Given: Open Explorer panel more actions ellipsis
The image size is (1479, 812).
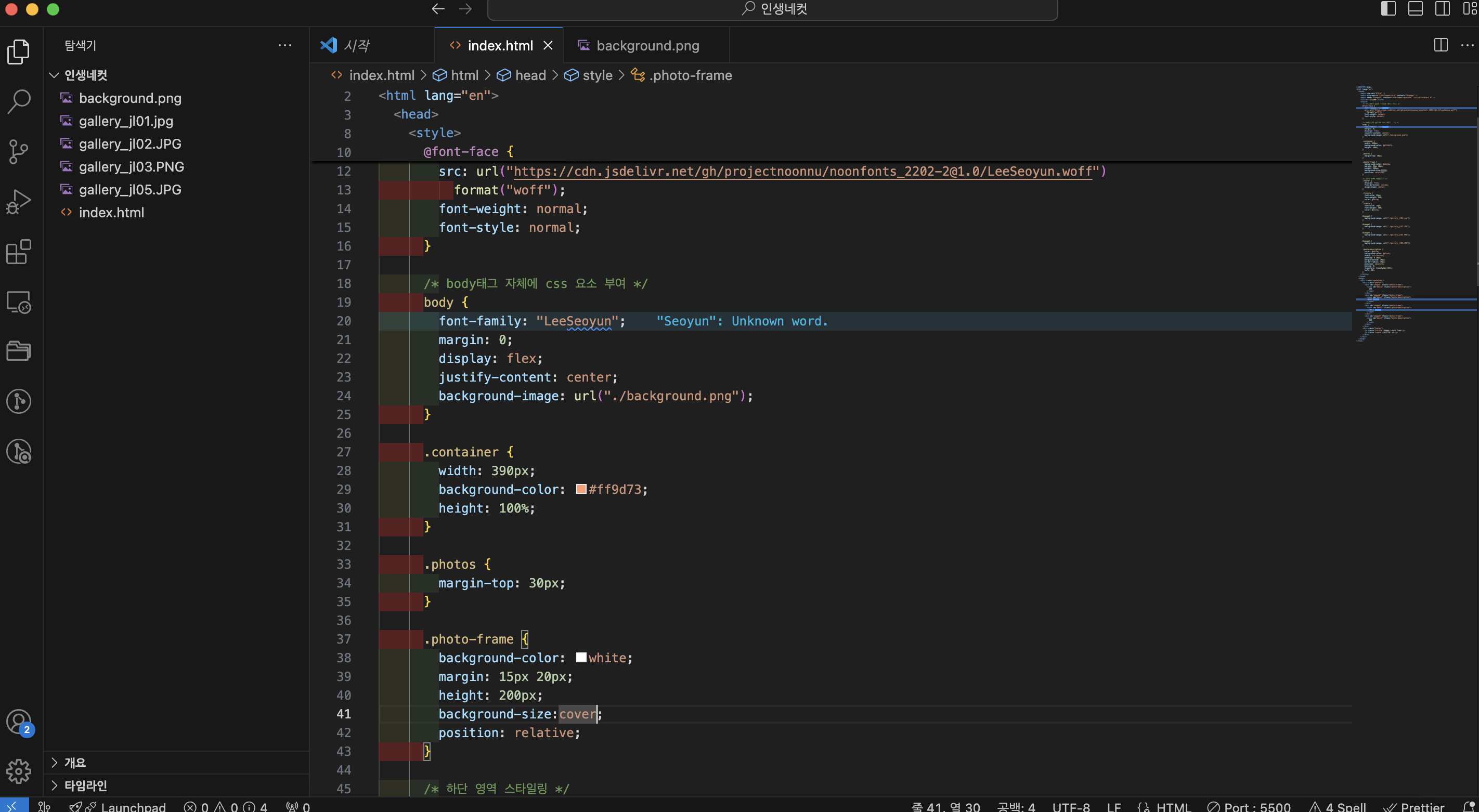Looking at the screenshot, I should click(x=285, y=45).
